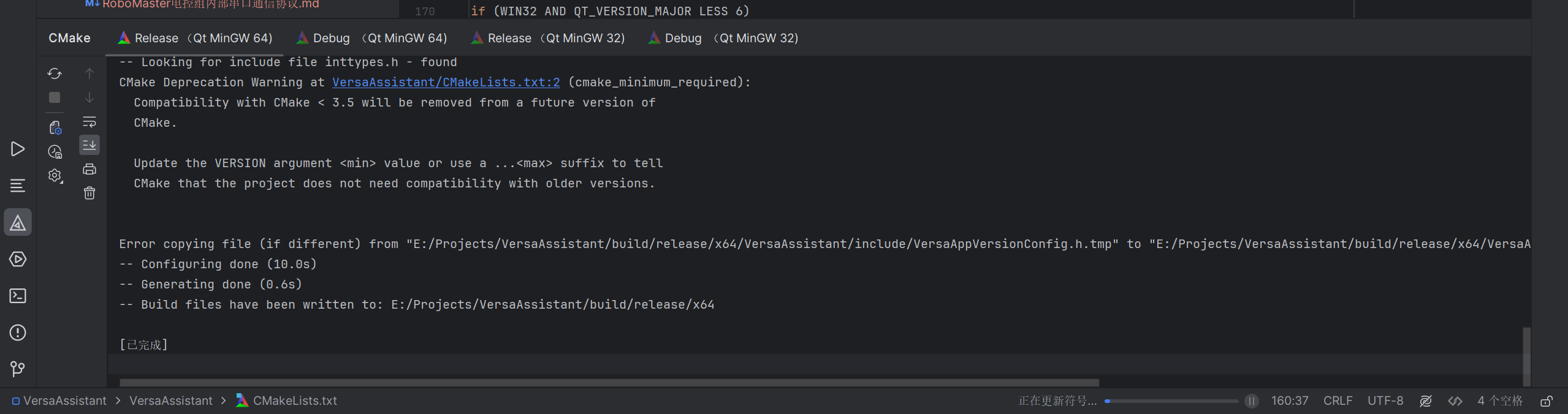The width and height of the screenshot is (1568, 414).
Task: Toggle scroll to end of output
Action: (89, 145)
